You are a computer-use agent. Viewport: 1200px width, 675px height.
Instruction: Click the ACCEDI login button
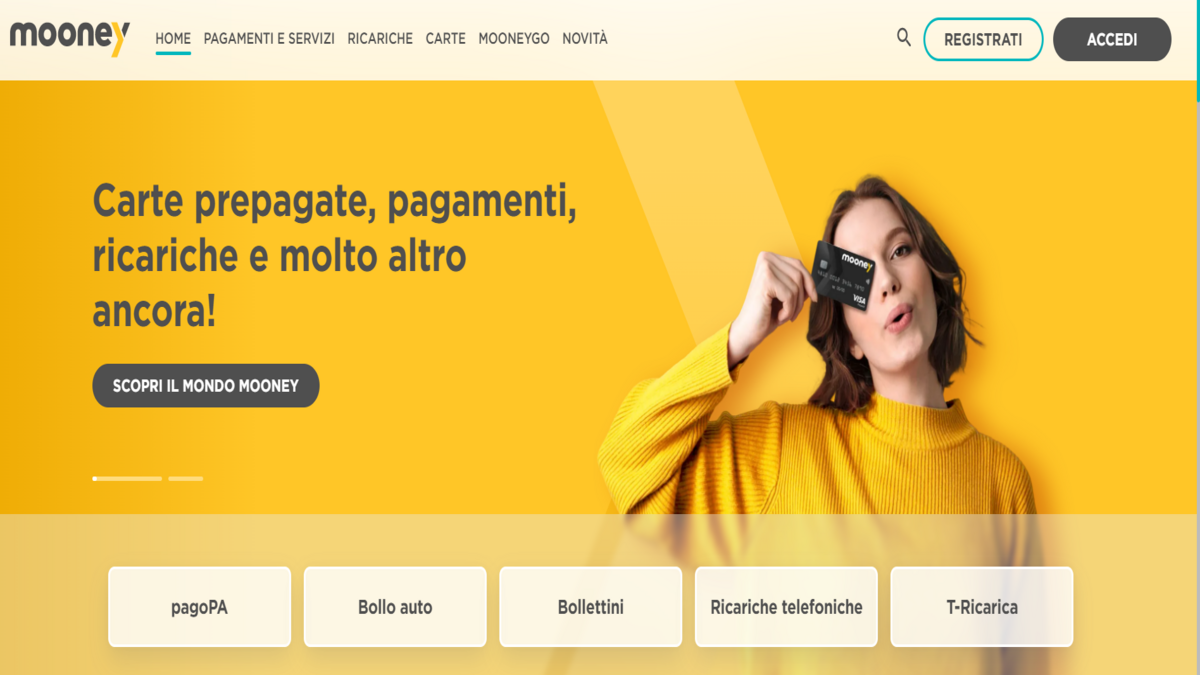1112,39
